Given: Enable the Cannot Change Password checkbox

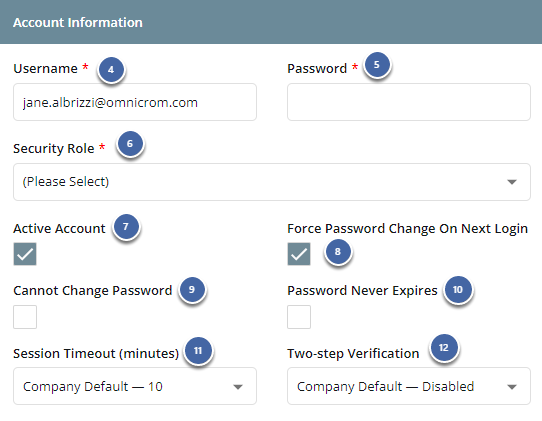Looking at the screenshot, I should [x=25, y=317].
